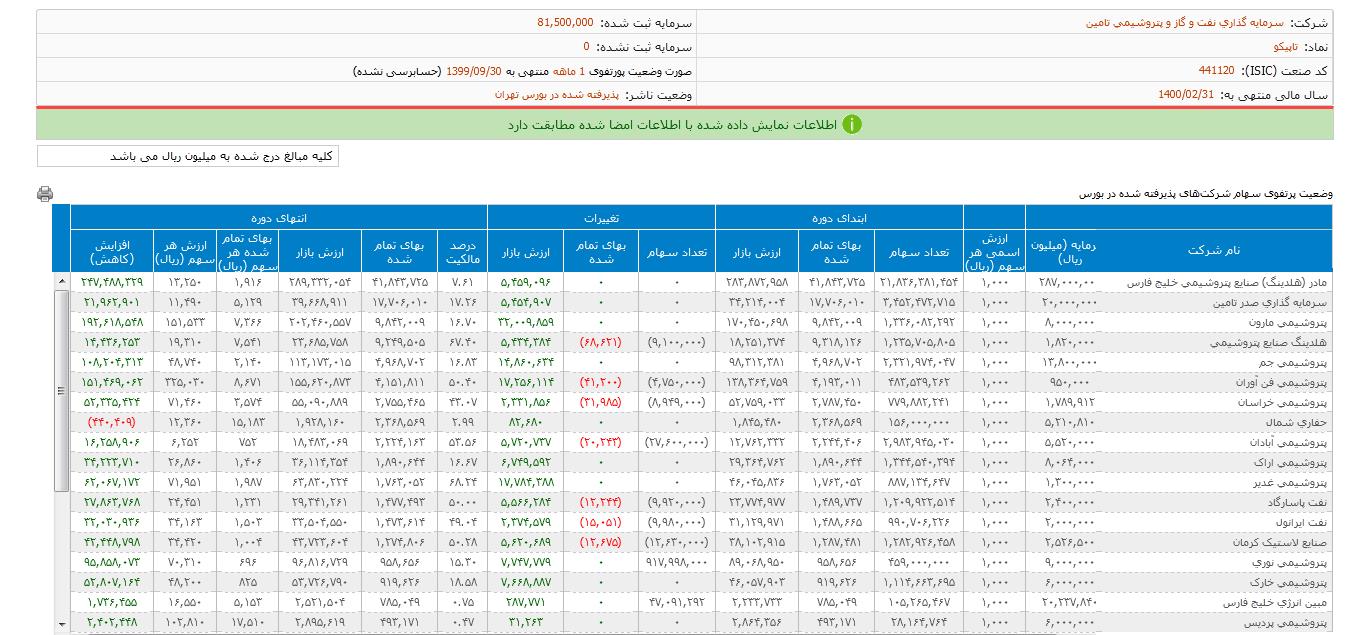Click the 'نام شرکت' column header

[1213, 251]
